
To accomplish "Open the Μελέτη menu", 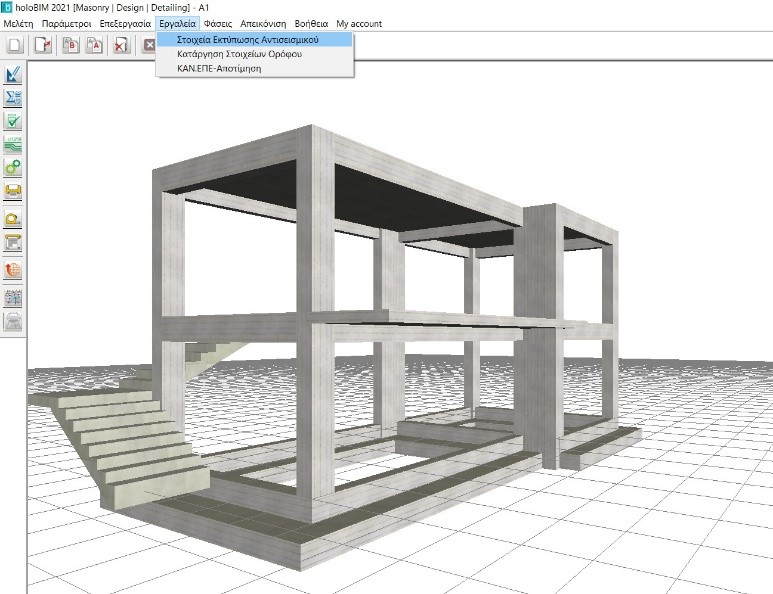I will 18,24.
